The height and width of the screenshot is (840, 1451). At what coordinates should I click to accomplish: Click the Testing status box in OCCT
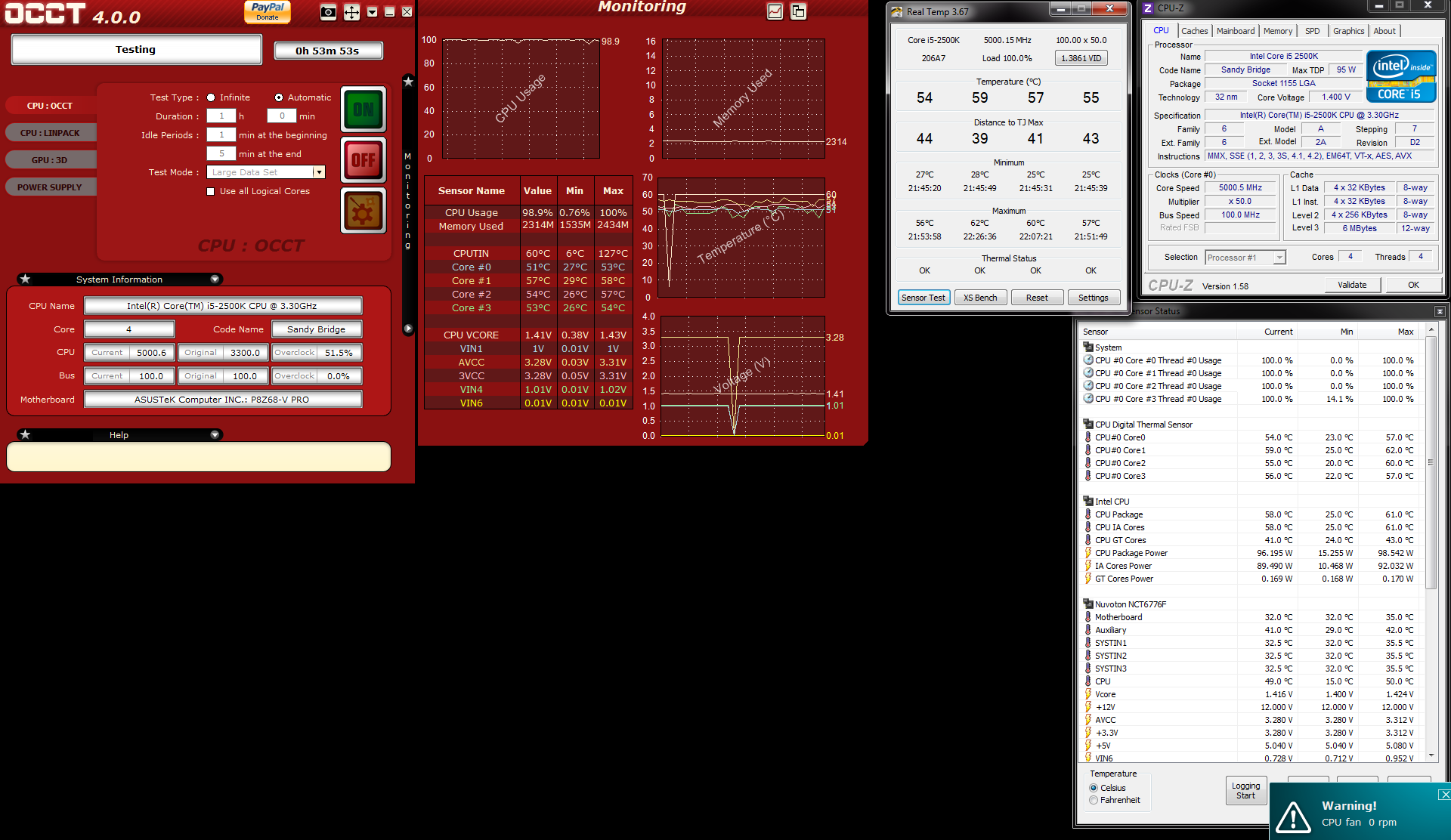[136, 50]
